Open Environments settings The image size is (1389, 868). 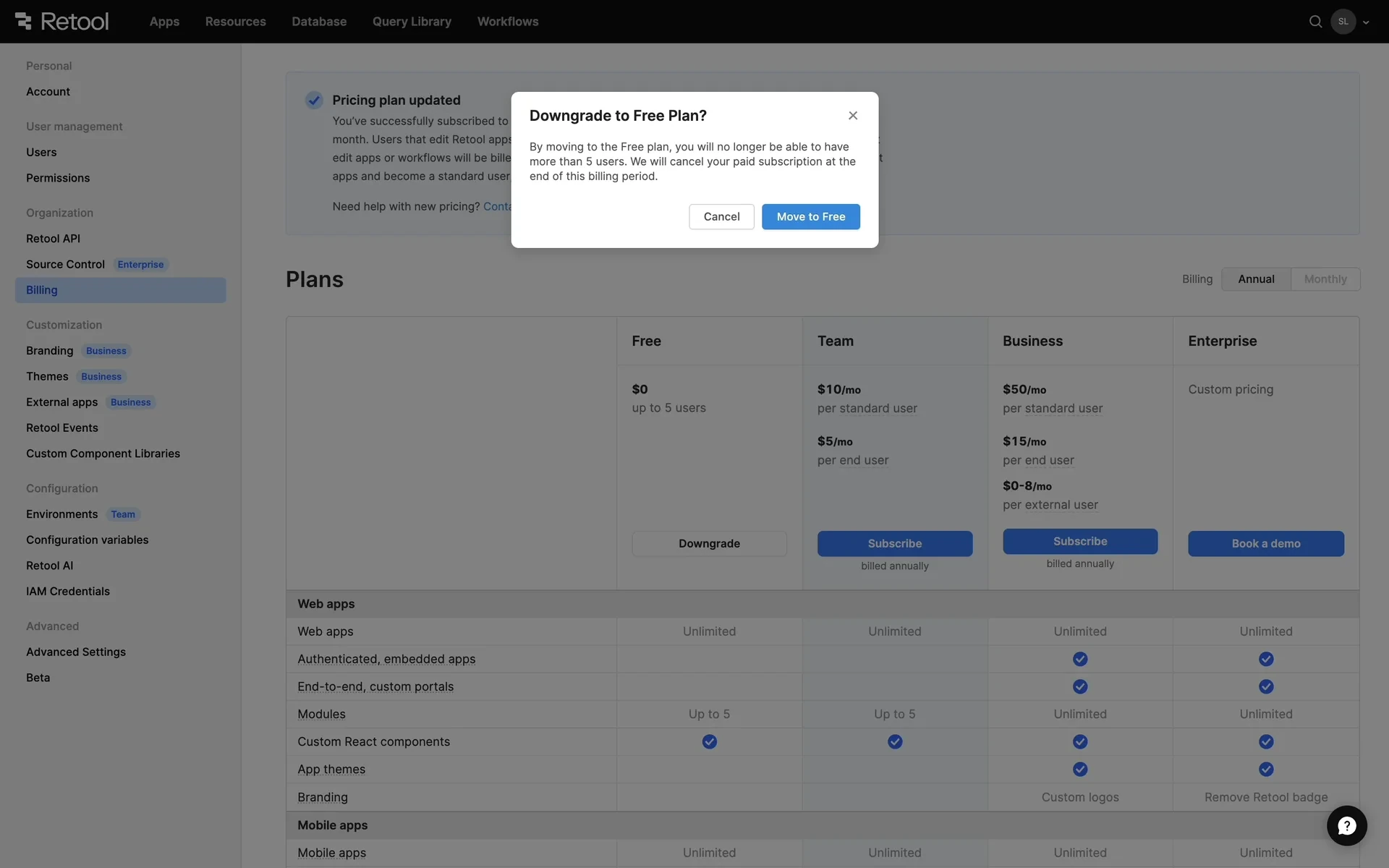pos(61,514)
